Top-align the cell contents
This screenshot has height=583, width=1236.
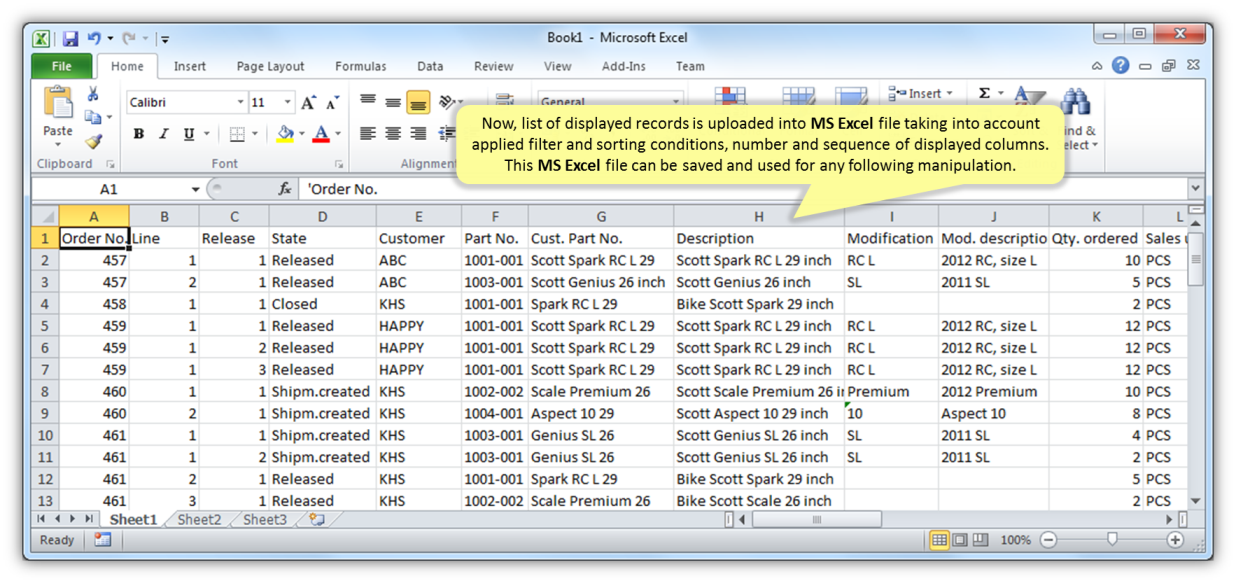click(368, 101)
